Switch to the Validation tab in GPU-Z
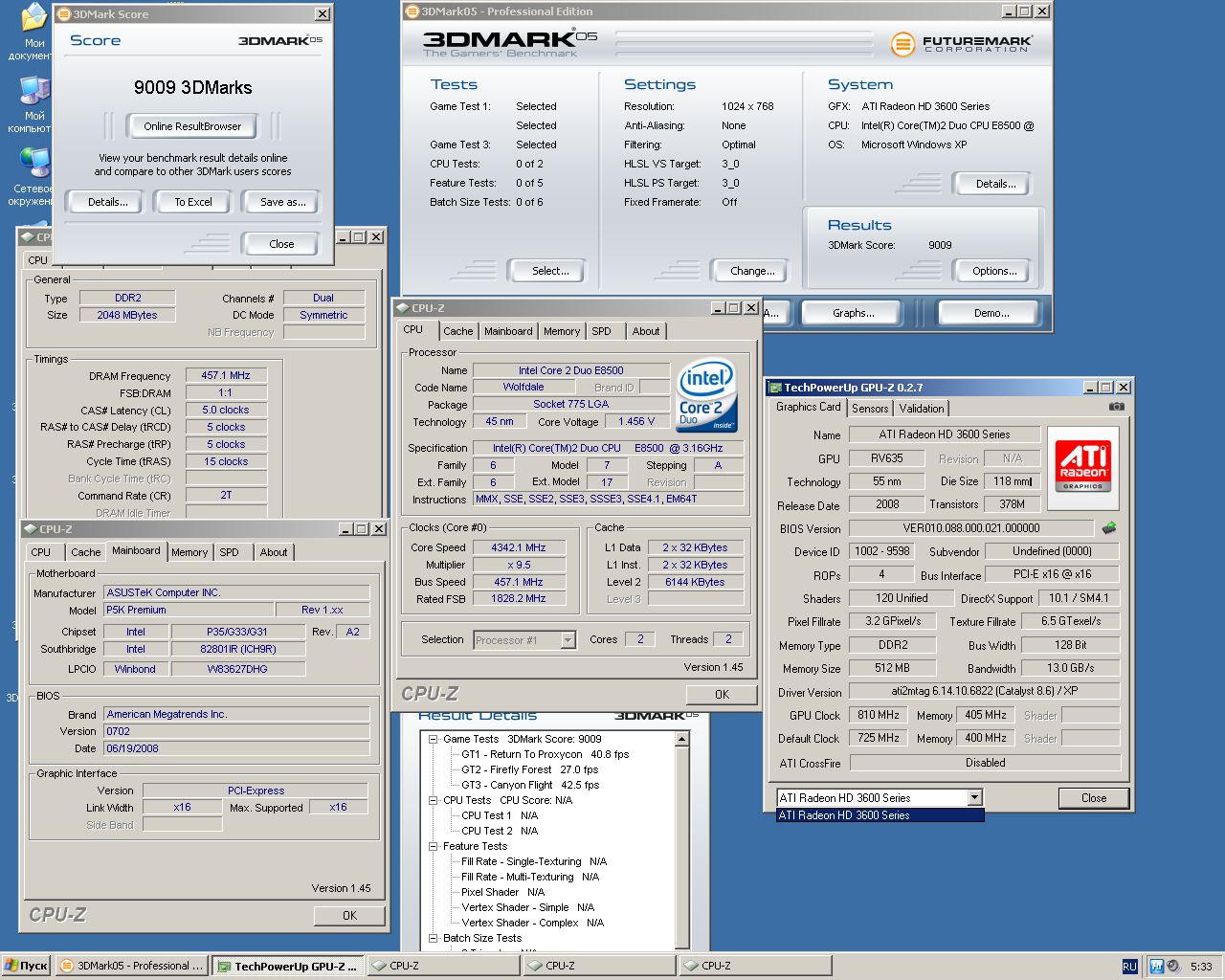Image resolution: width=1225 pixels, height=980 pixels. pyautogui.click(x=922, y=409)
